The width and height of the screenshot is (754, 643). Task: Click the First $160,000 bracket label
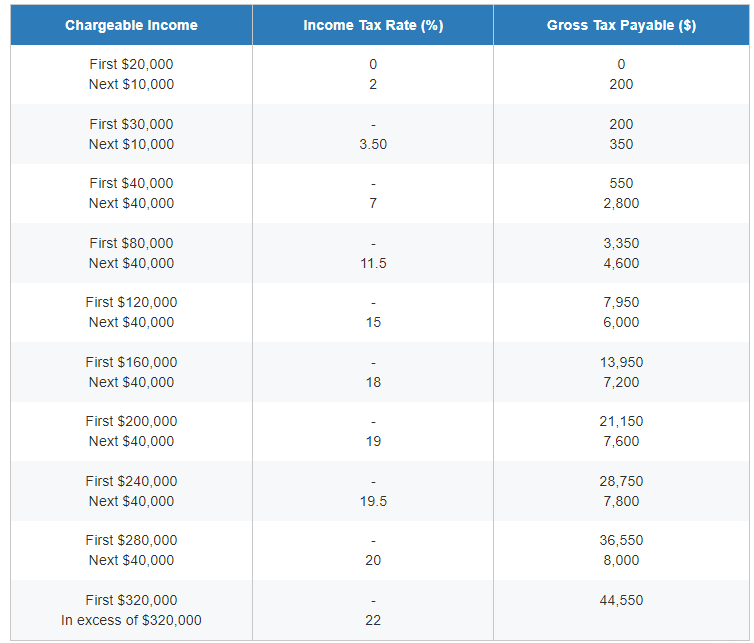pos(131,362)
